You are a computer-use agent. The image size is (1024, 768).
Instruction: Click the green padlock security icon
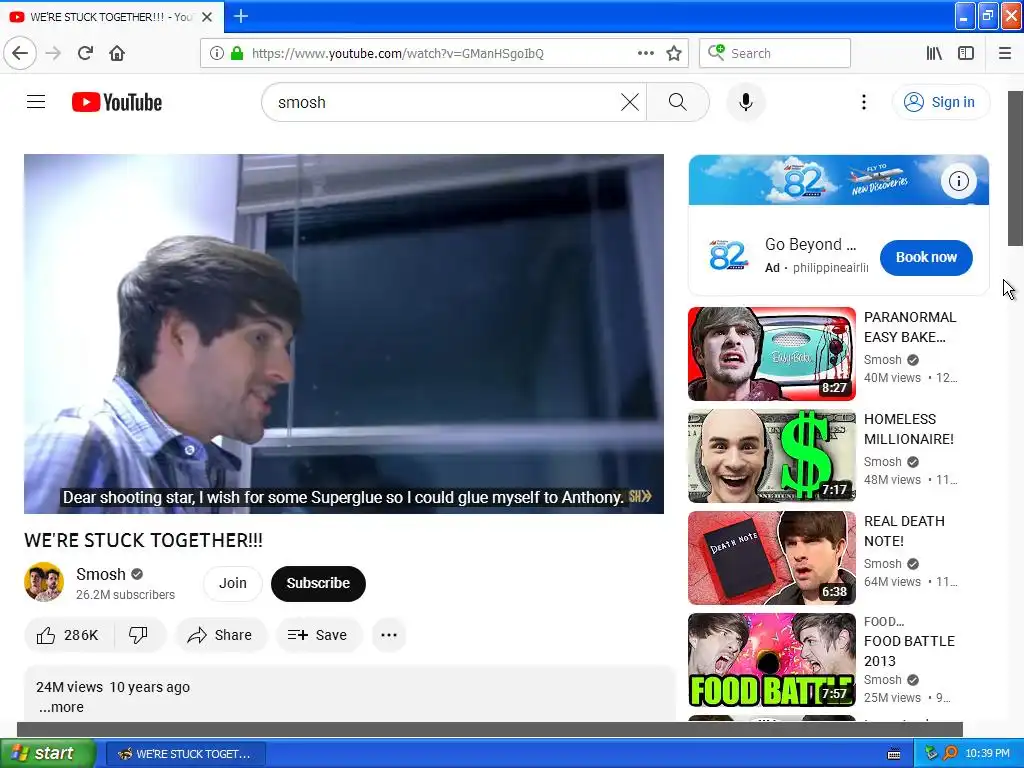(237, 53)
